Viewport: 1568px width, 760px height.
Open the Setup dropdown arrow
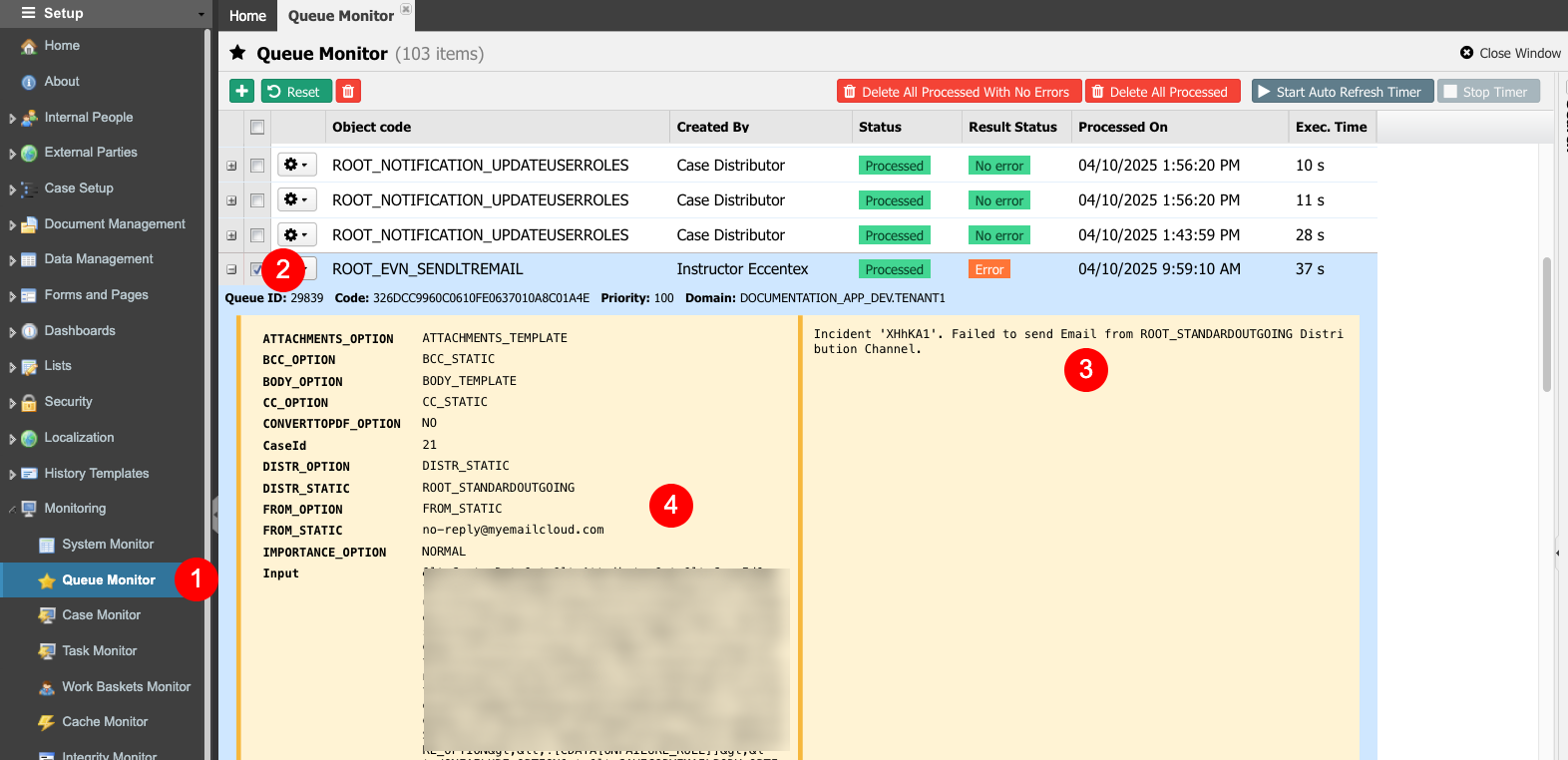point(200,14)
